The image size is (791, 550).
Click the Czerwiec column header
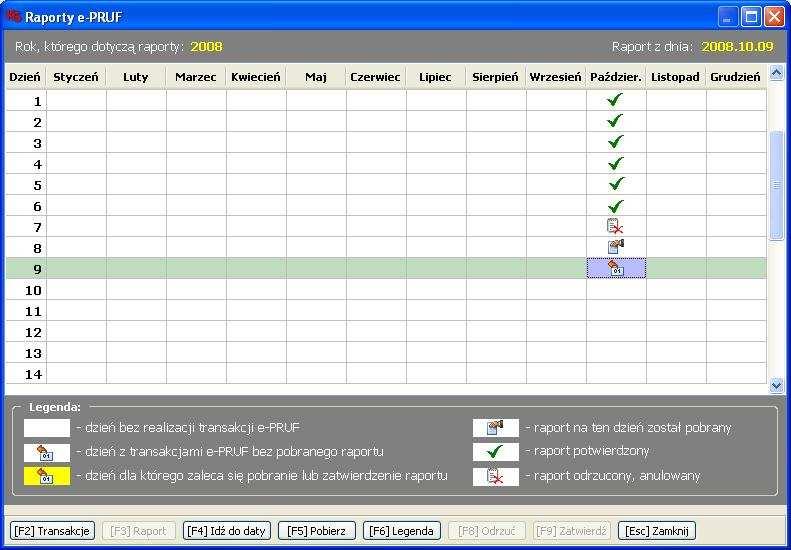[375, 77]
